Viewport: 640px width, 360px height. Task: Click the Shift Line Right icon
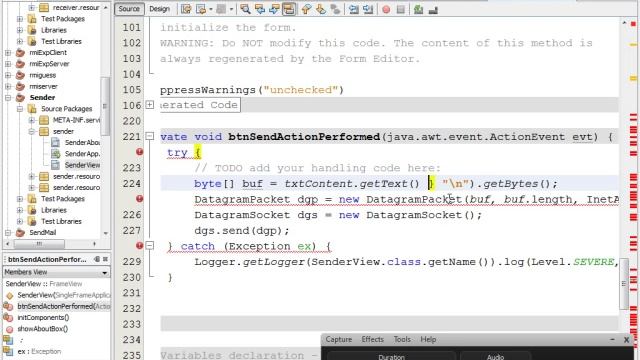coord(368,9)
